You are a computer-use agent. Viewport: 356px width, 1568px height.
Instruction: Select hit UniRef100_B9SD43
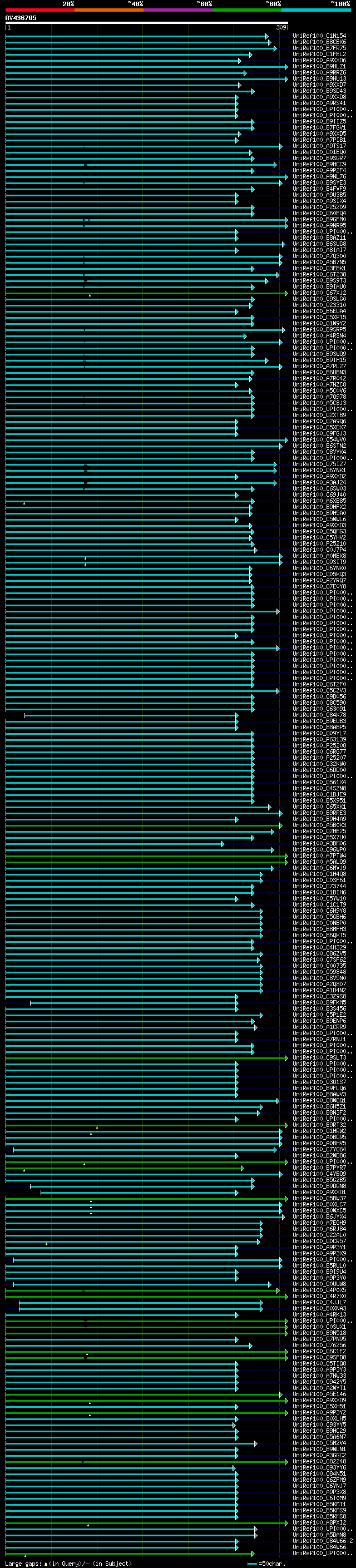click(319, 91)
